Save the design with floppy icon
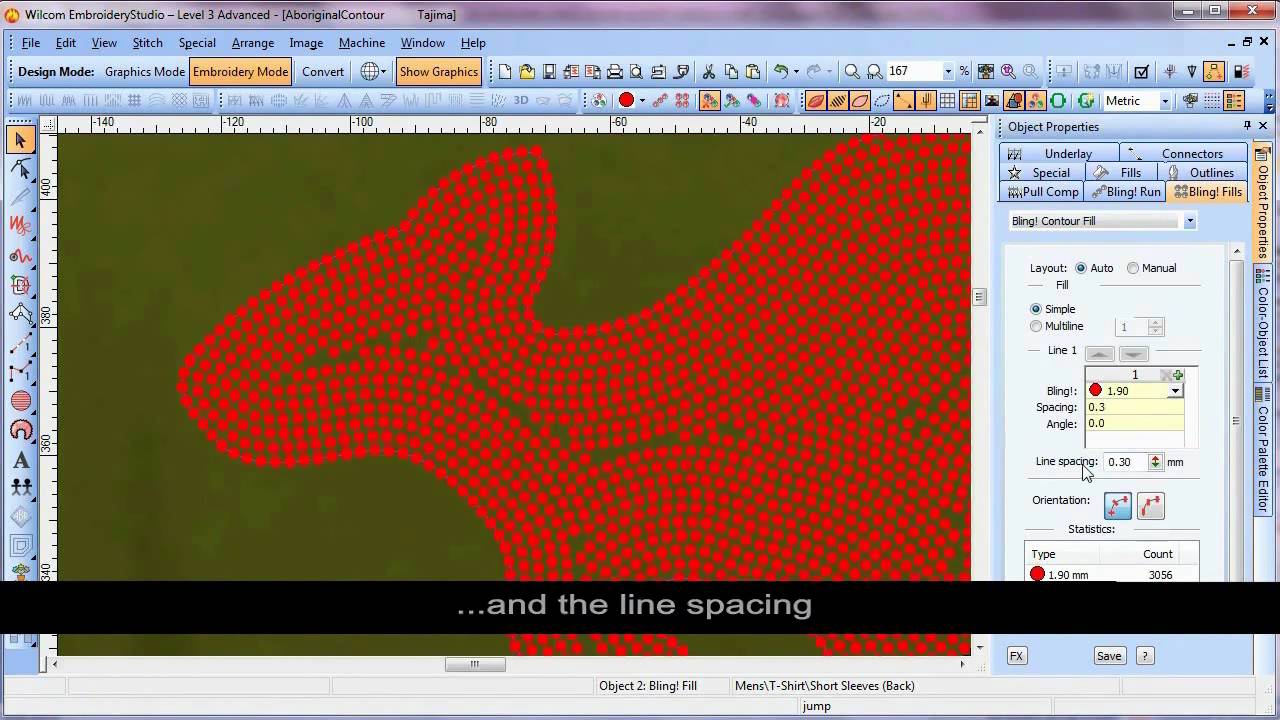Image resolution: width=1280 pixels, height=720 pixels. pyautogui.click(x=549, y=71)
